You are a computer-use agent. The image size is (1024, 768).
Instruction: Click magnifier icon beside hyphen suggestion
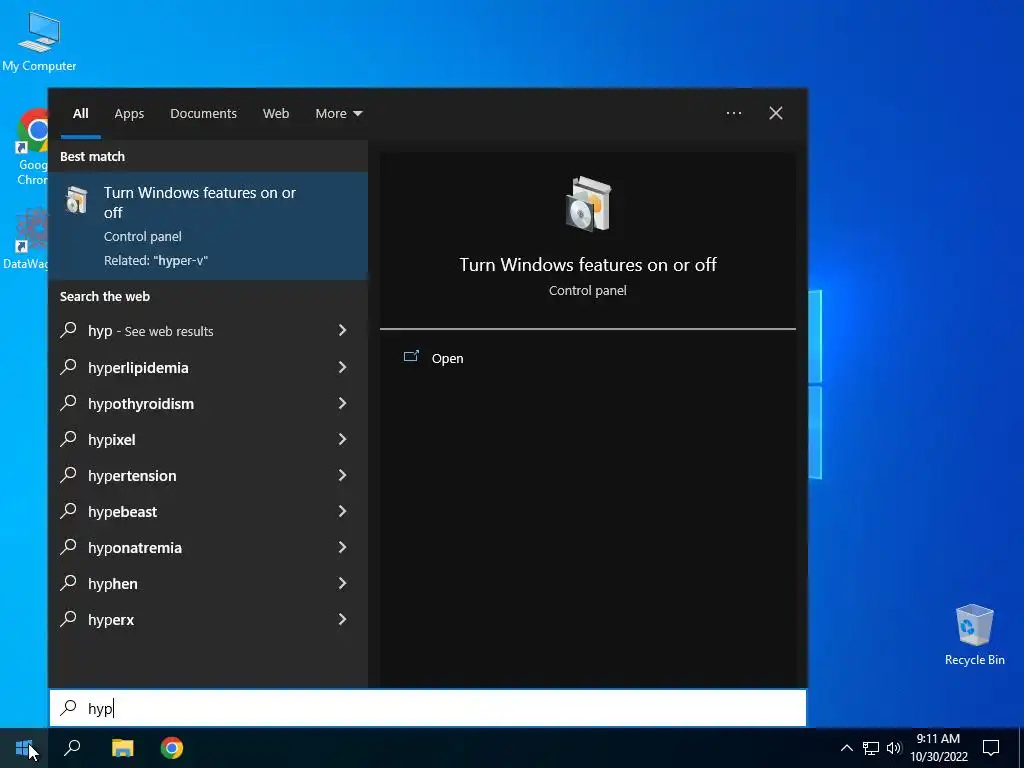tap(69, 582)
